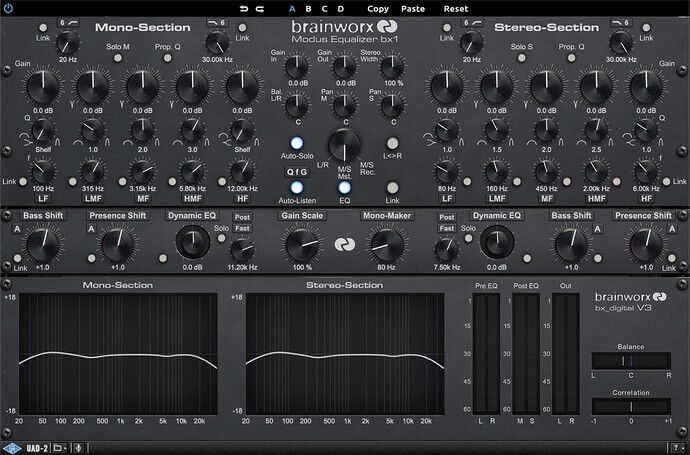
Task: Click the Stereo-Section high-pass 6 dB slope button
Action: point(472,23)
